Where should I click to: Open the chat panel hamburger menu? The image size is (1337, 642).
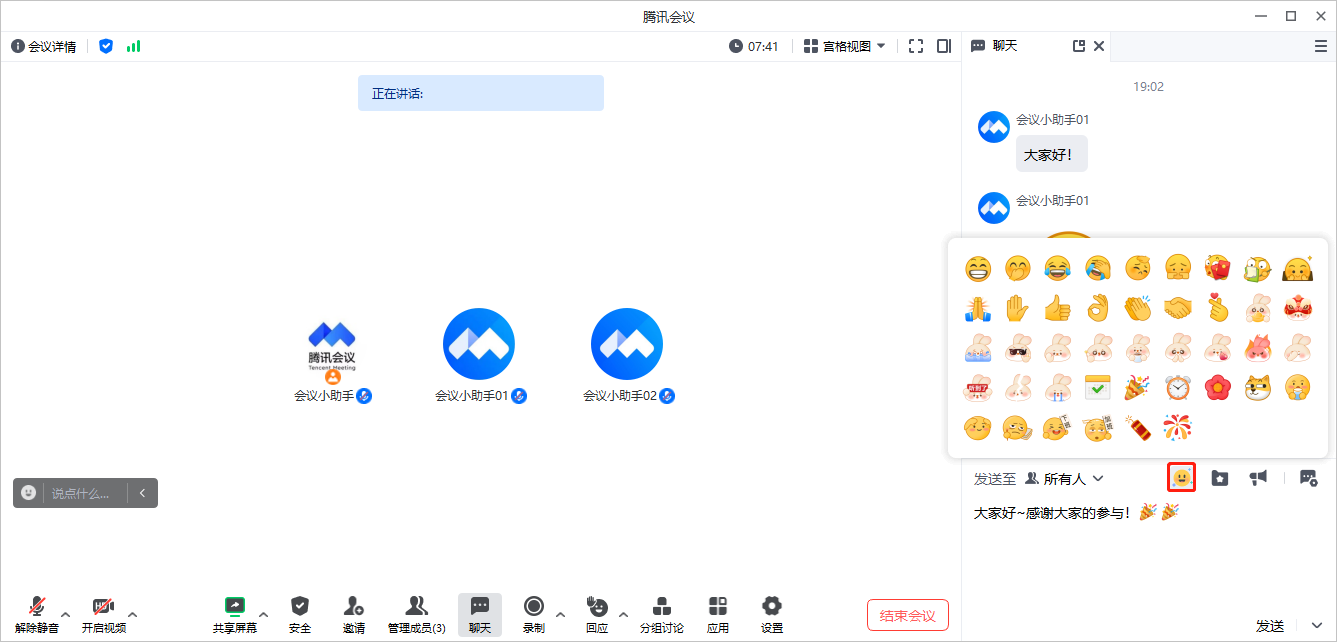1320,46
